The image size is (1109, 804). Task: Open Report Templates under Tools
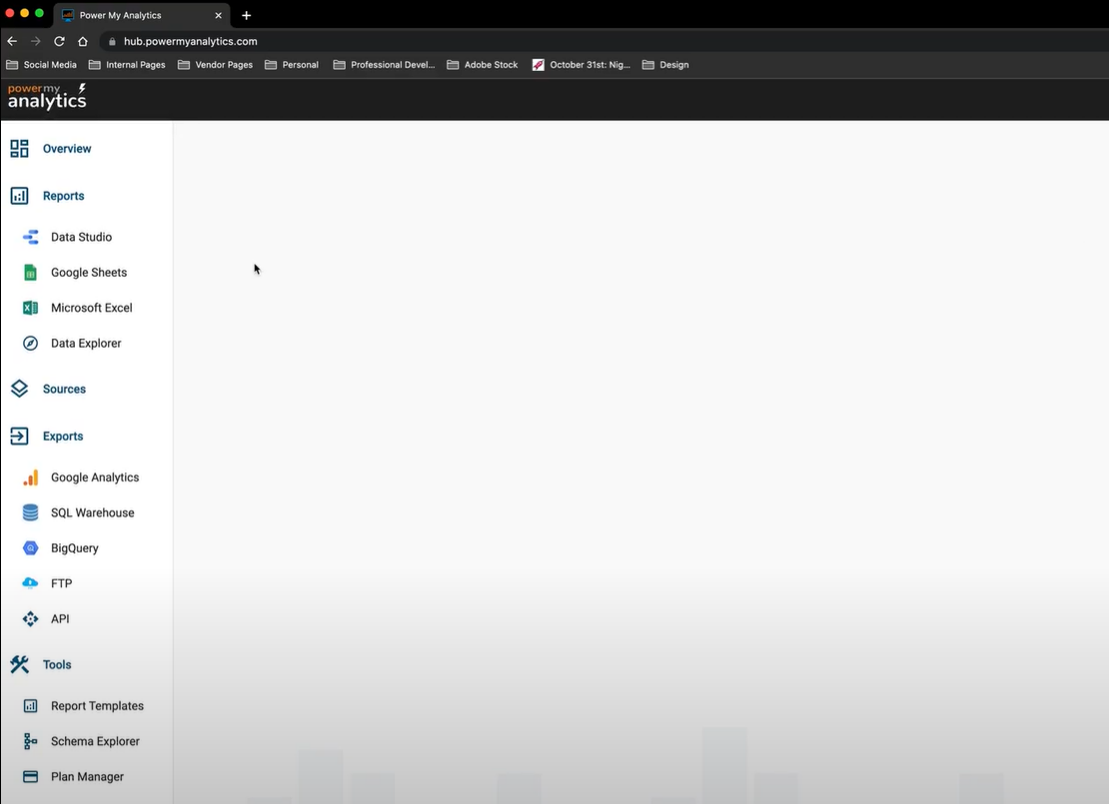pos(97,706)
